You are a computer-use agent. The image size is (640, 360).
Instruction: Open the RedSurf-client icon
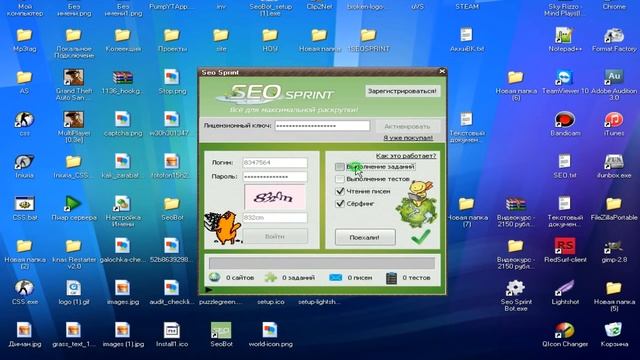pos(565,246)
